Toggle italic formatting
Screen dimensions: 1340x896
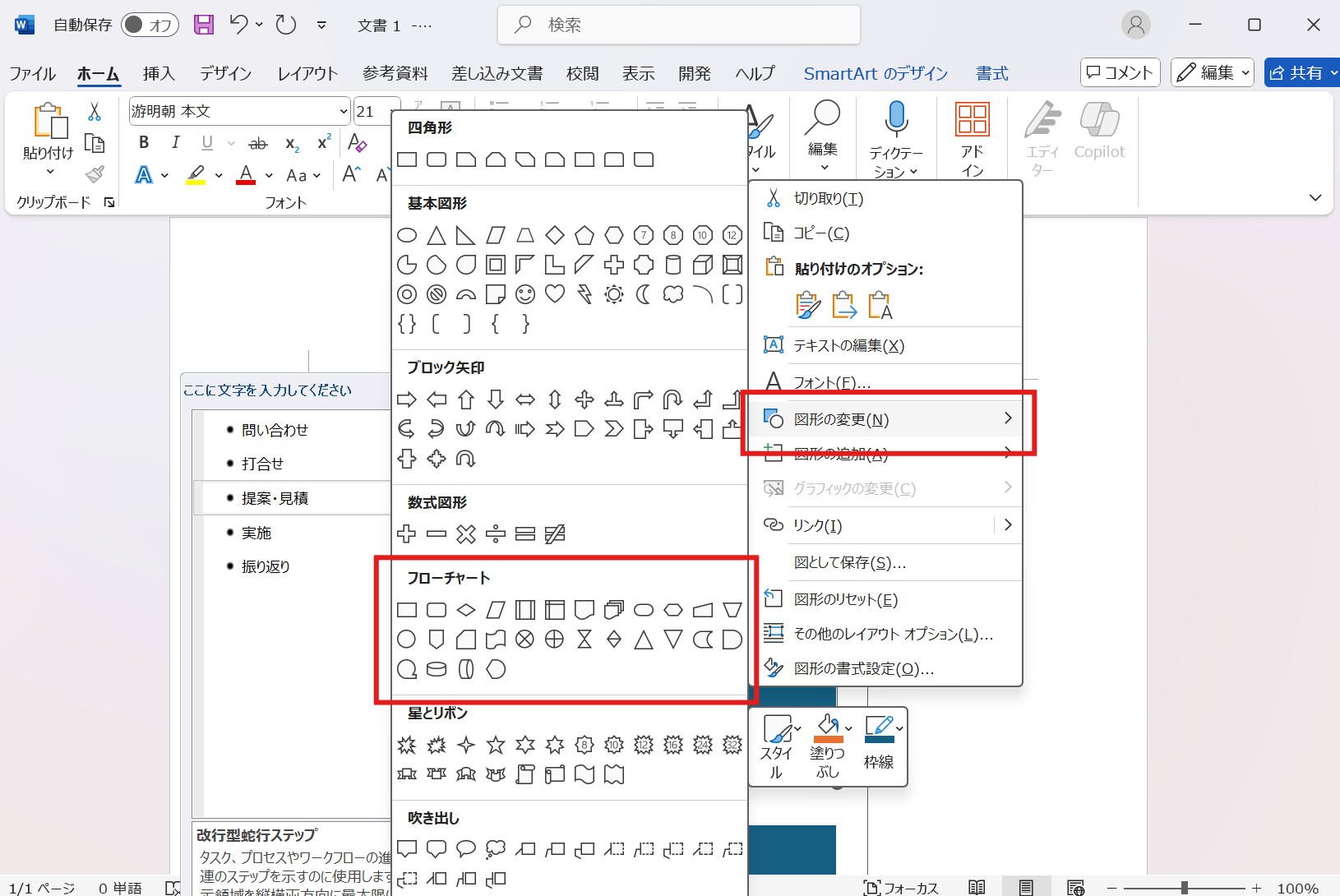[175, 141]
